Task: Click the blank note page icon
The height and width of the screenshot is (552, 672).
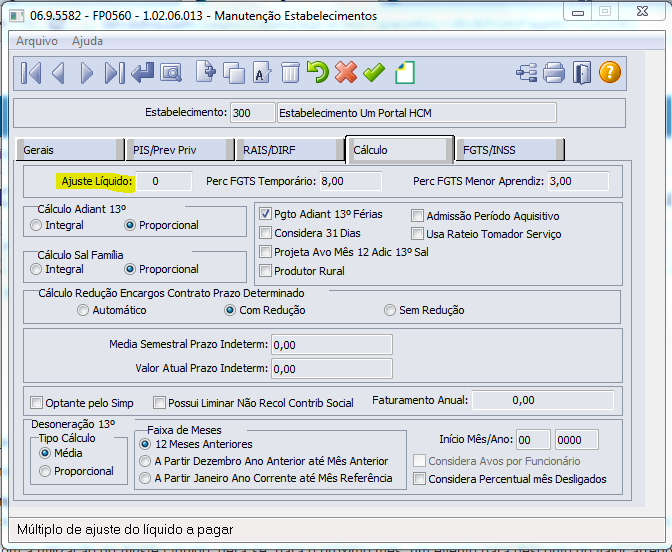Action: 405,72
